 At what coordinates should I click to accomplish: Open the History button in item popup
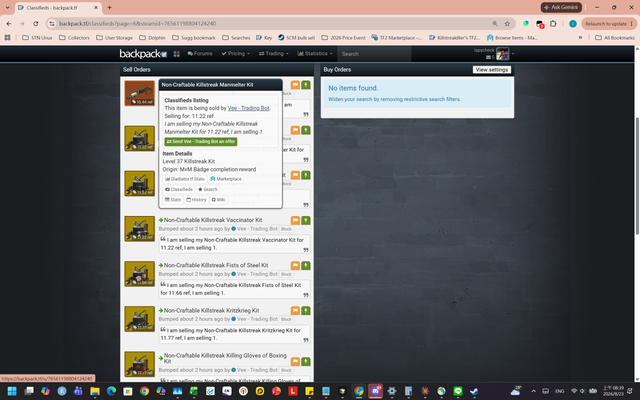[x=196, y=200]
